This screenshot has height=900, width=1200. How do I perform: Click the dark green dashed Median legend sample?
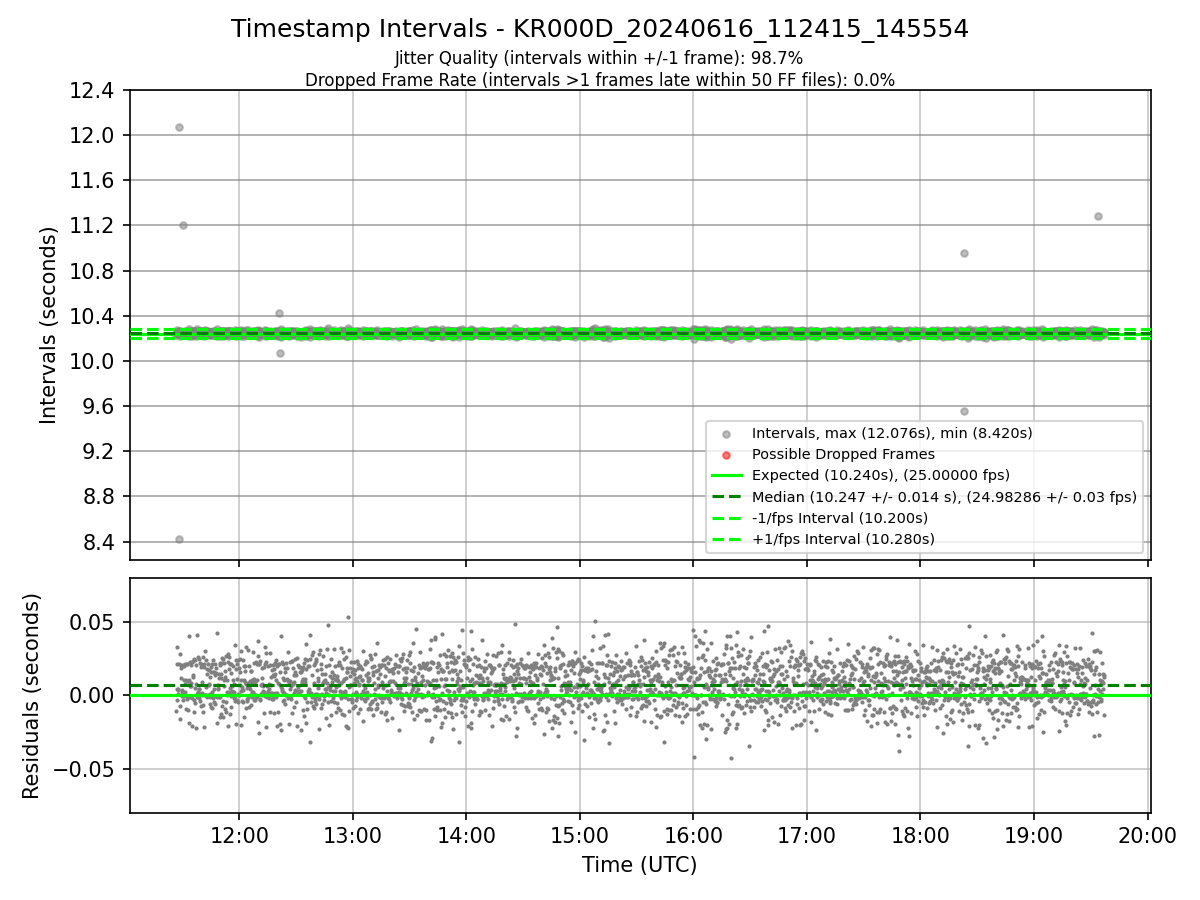point(727,497)
